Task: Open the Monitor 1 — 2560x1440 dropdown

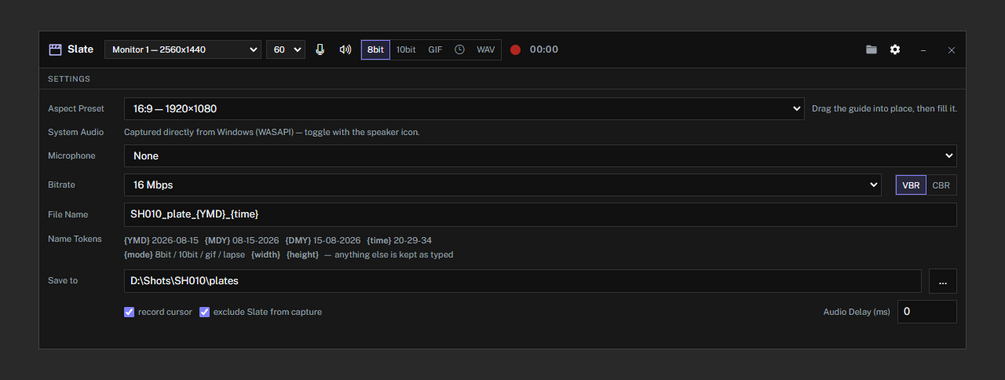Action: (183, 49)
